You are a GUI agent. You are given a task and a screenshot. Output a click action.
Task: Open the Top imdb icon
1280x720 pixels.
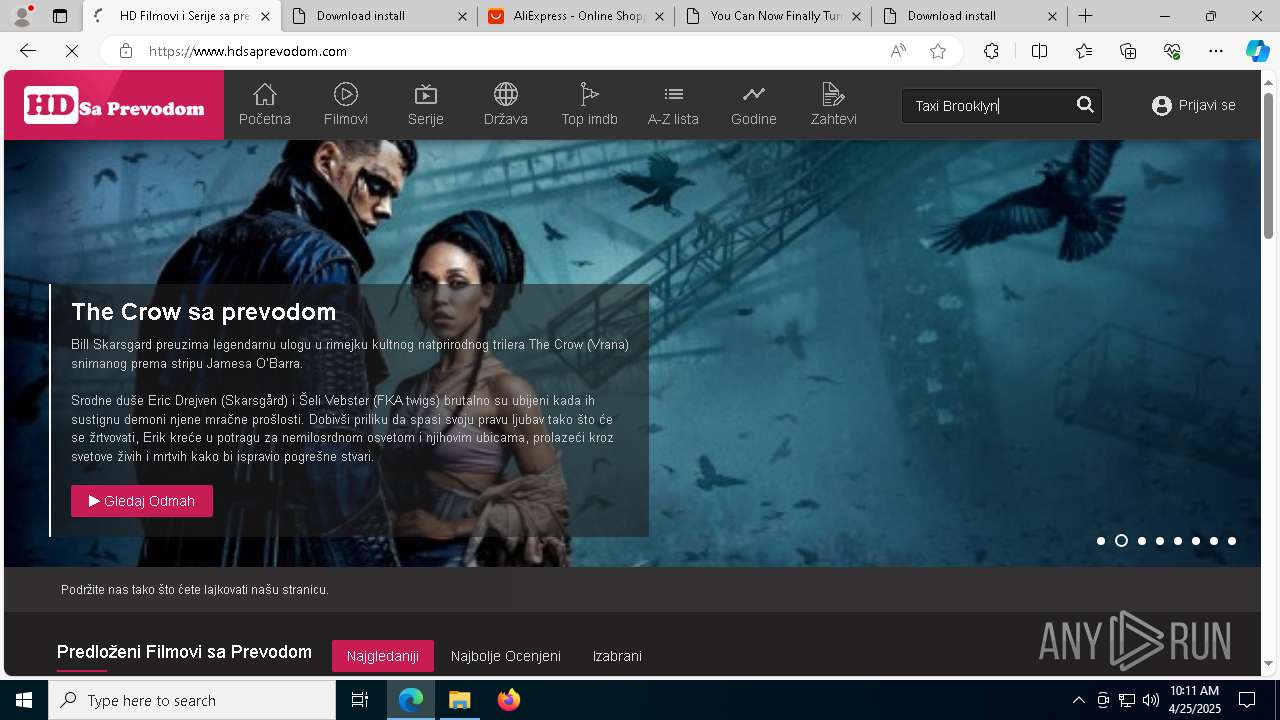click(589, 94)
